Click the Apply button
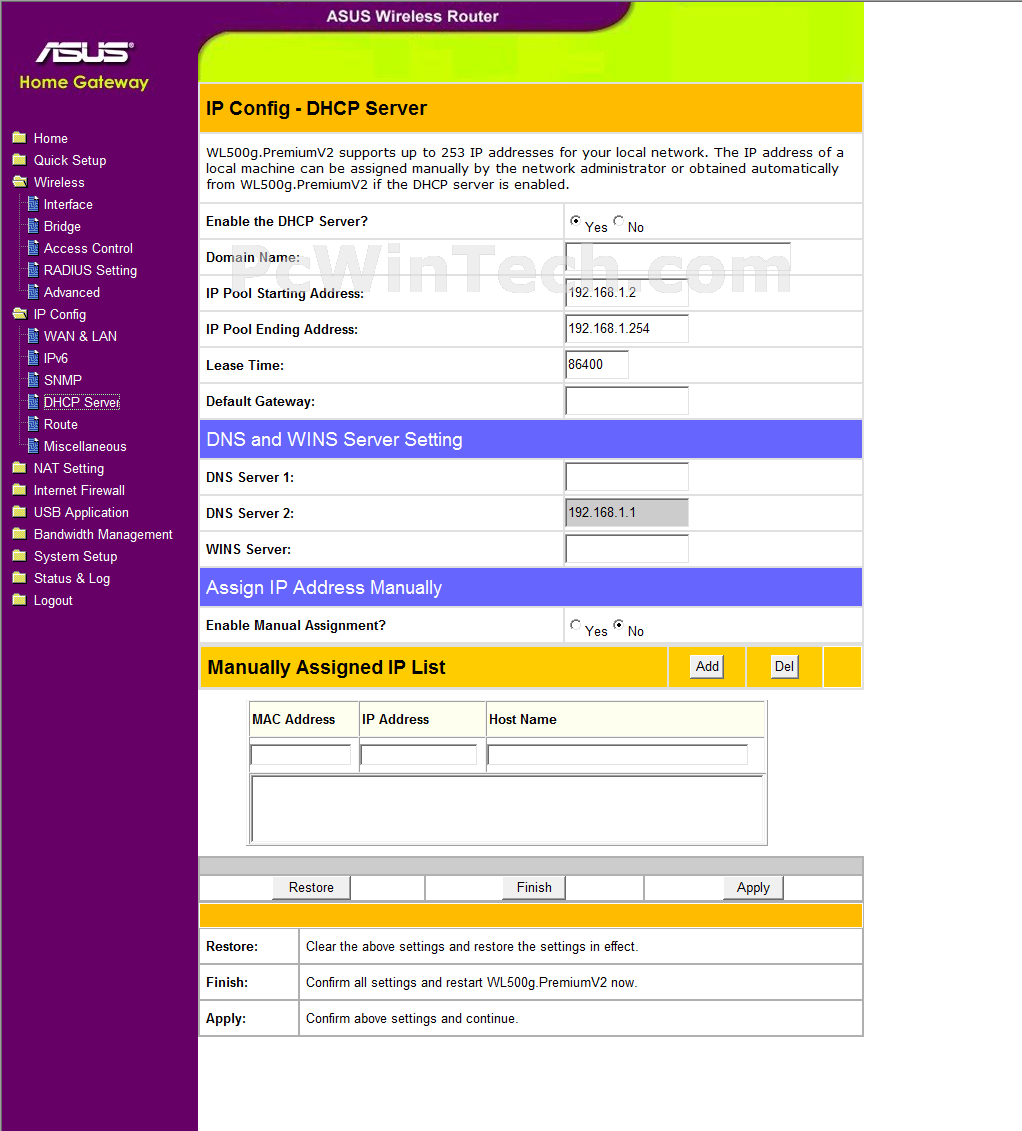The image size is (1022, 1131). click(x=753, y=887)
